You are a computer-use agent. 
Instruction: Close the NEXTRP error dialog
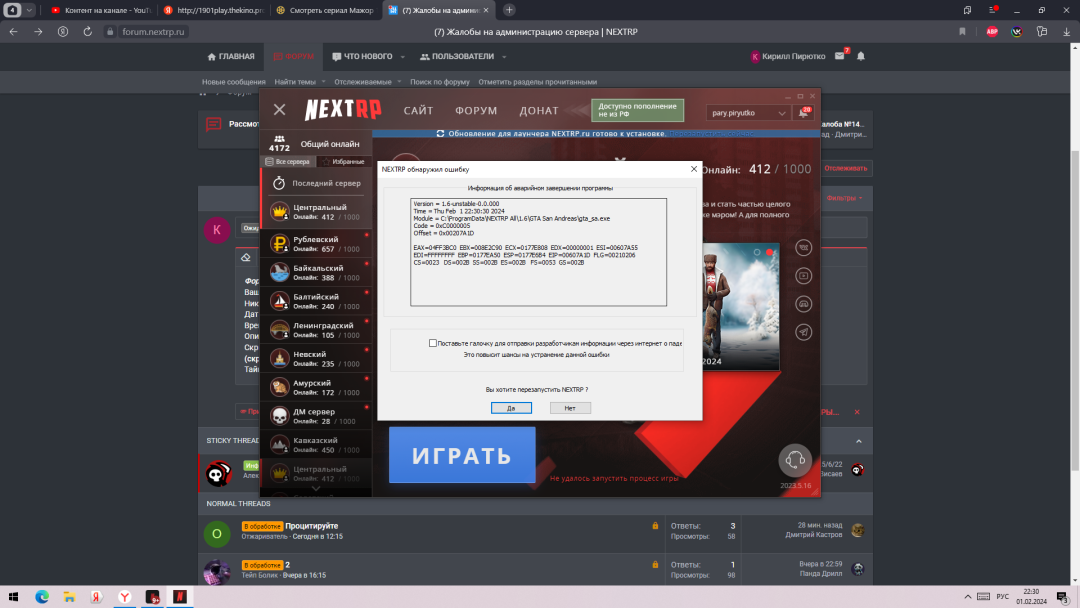[x=694, y=169]
